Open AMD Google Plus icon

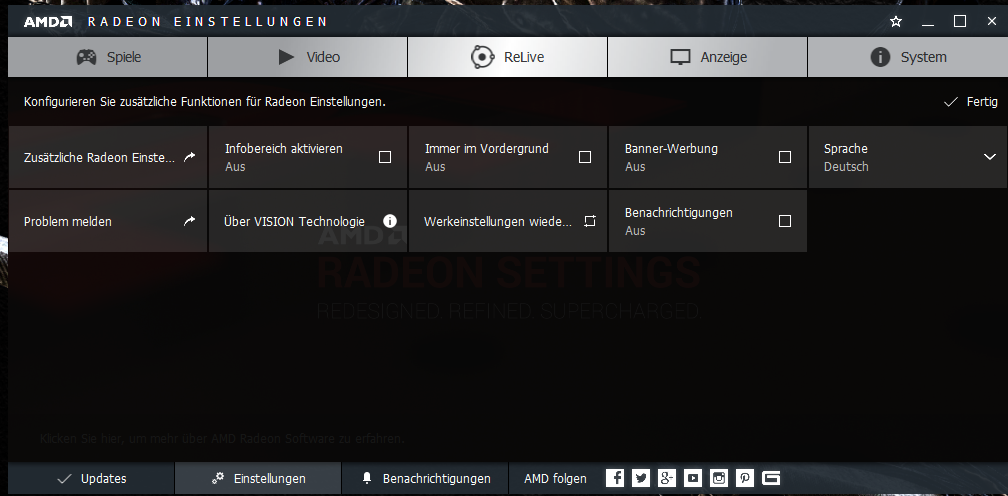click(667, 478)
